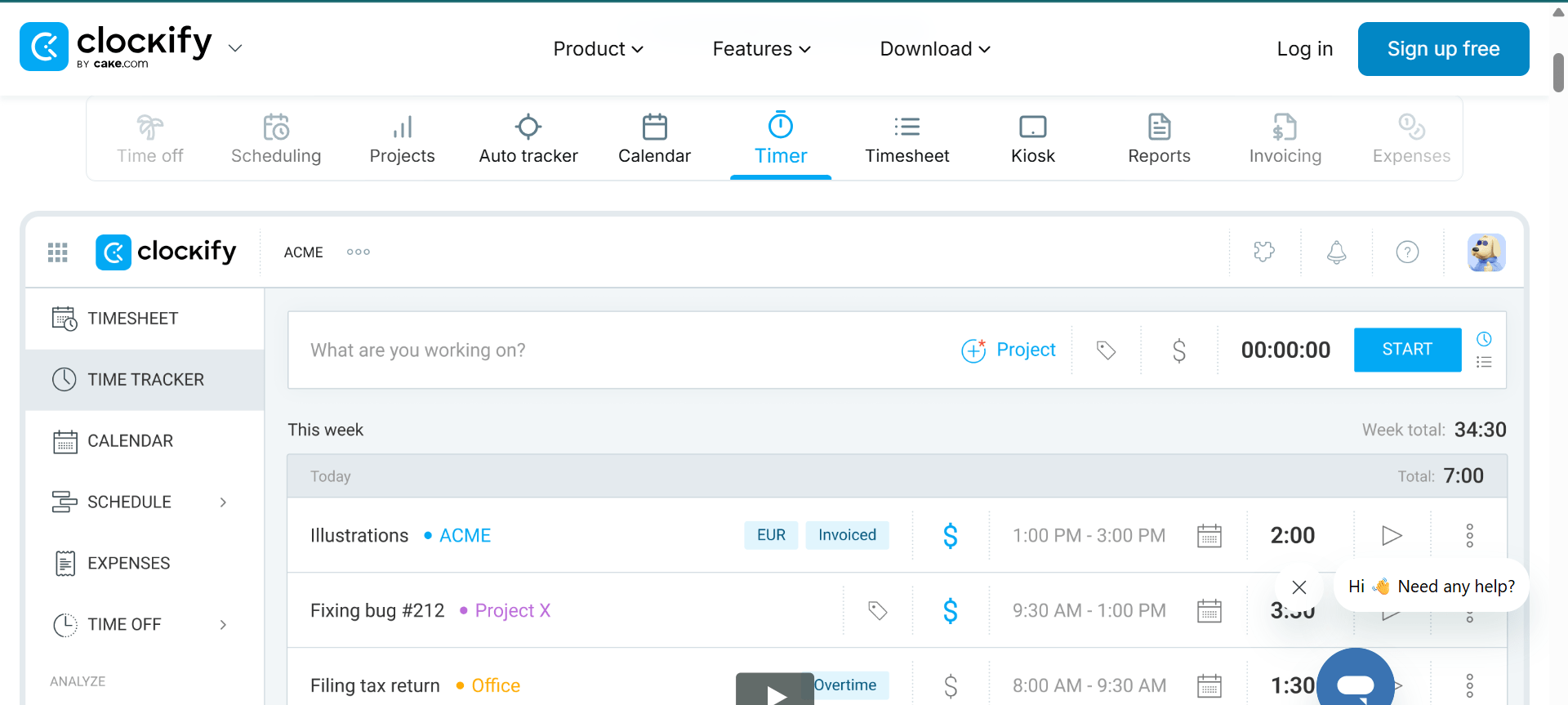Open the user profile avatar

tap(1486, 252)
